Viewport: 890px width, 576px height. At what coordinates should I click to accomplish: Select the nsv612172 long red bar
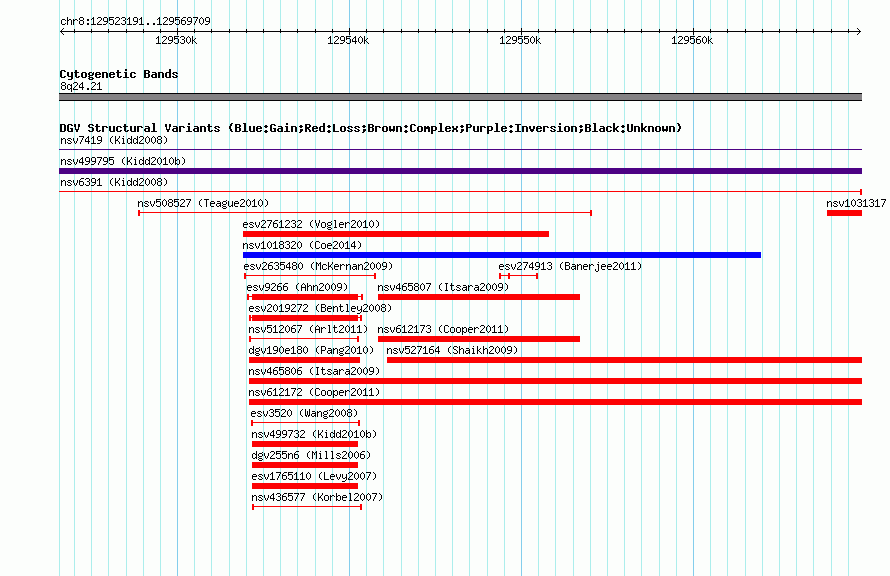coord(556,402)
